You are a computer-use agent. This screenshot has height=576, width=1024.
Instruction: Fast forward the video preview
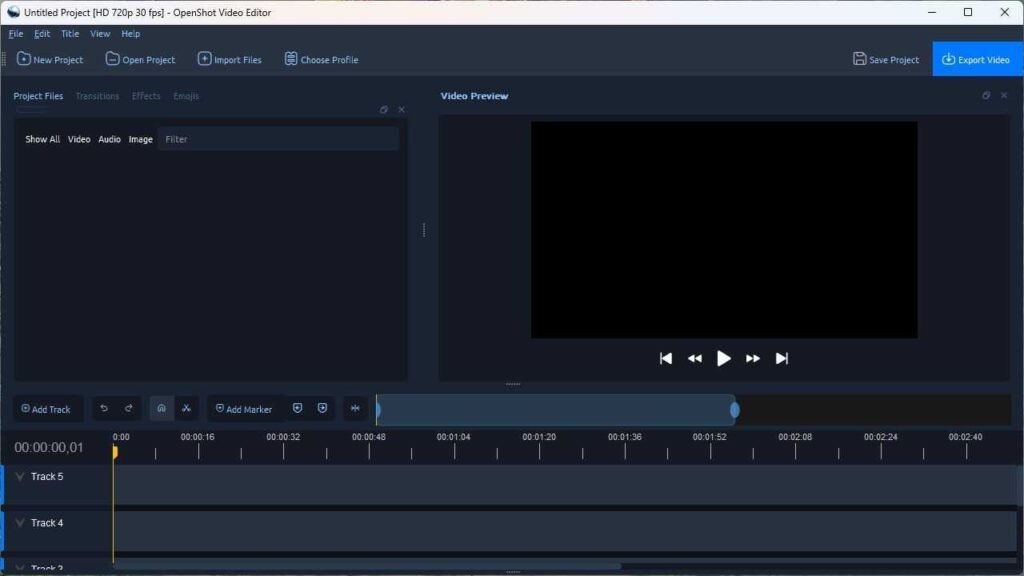tap(752, 357)
